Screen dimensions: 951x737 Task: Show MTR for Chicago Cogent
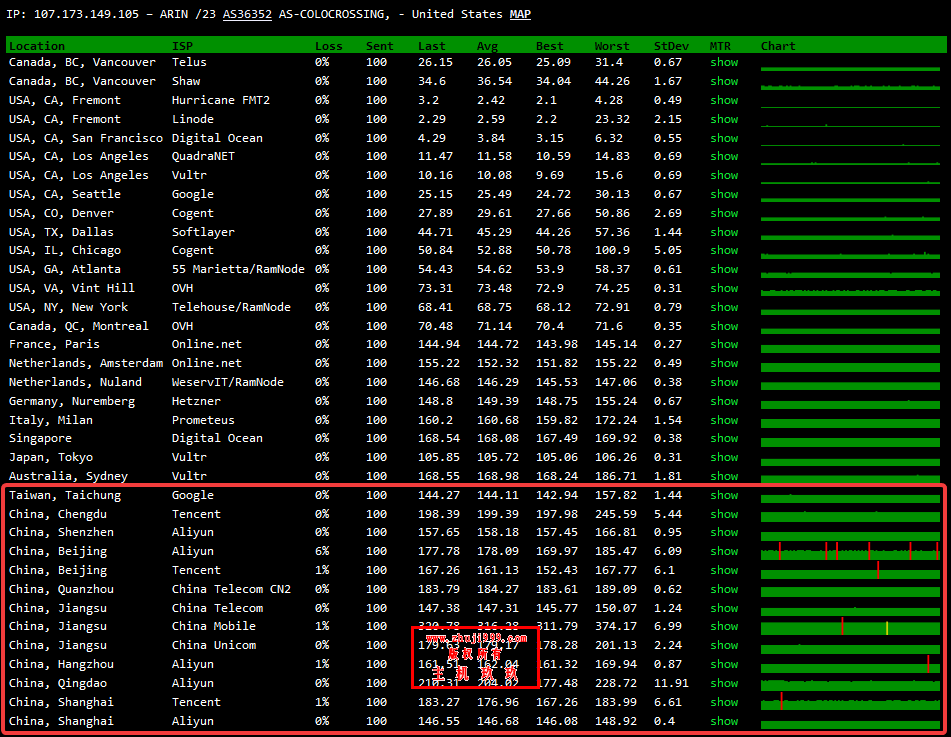point(724,251)
